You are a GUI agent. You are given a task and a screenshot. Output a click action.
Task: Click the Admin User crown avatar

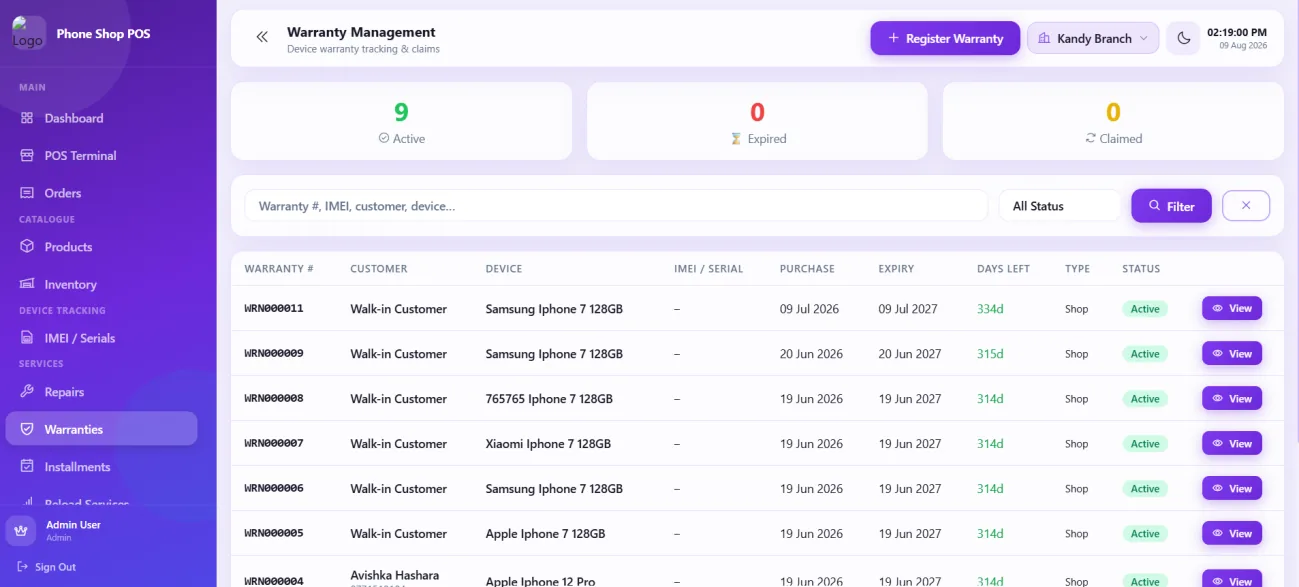[22, 531]
